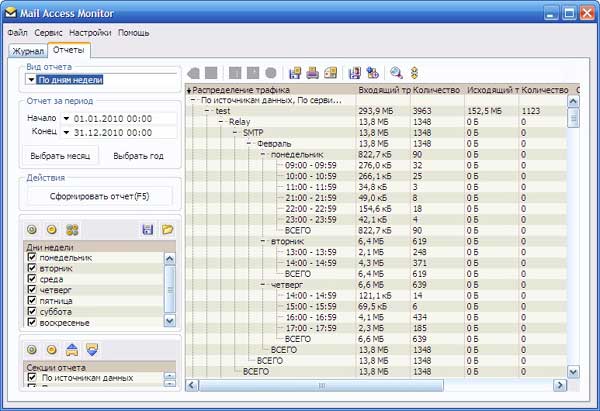Click the Выбрать год button
Viewport: 600px width, 411px height.
[x=139, y=156]
